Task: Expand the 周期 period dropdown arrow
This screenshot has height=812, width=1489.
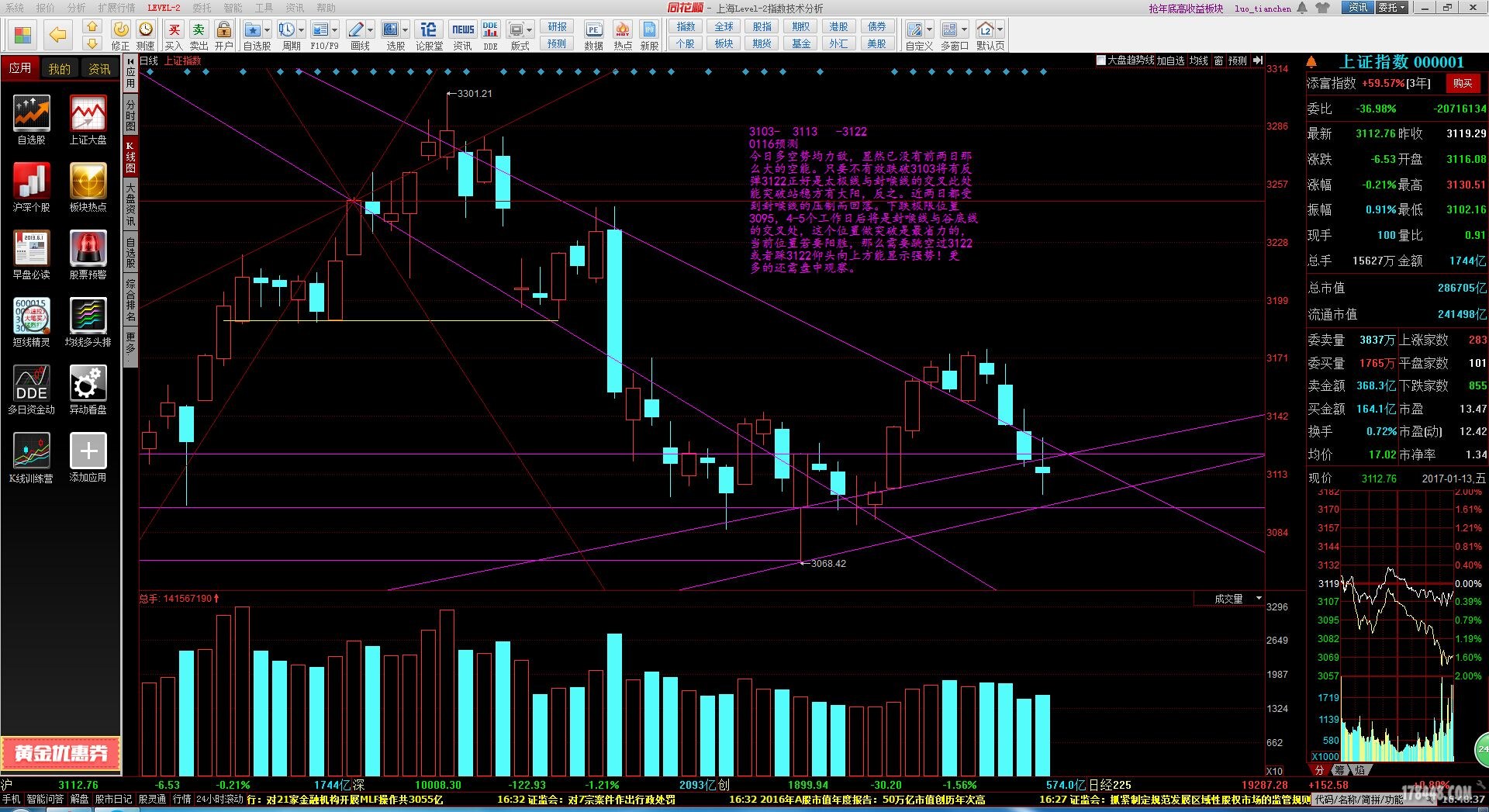Action: (x=302, y=30)
